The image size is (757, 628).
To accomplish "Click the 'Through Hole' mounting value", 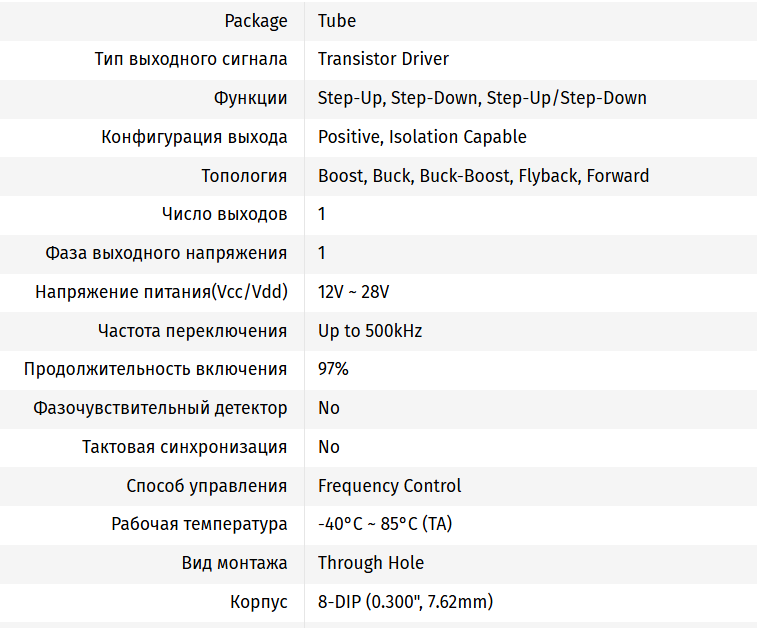I will [370, 563].
